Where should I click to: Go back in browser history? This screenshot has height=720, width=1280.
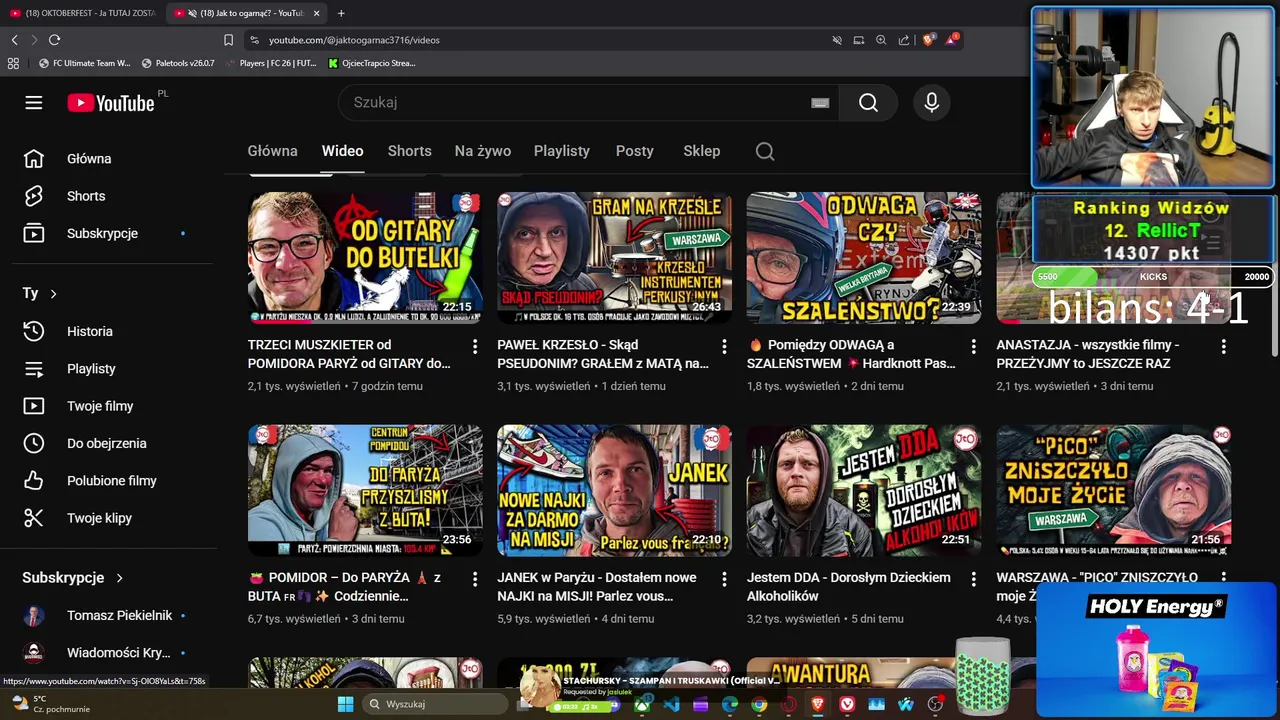(14, 40)
